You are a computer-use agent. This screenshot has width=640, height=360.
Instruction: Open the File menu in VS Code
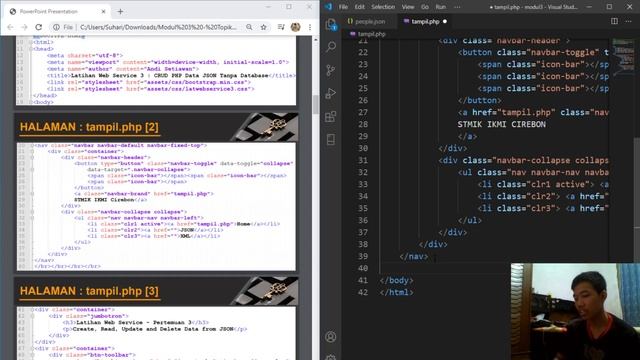343,7
